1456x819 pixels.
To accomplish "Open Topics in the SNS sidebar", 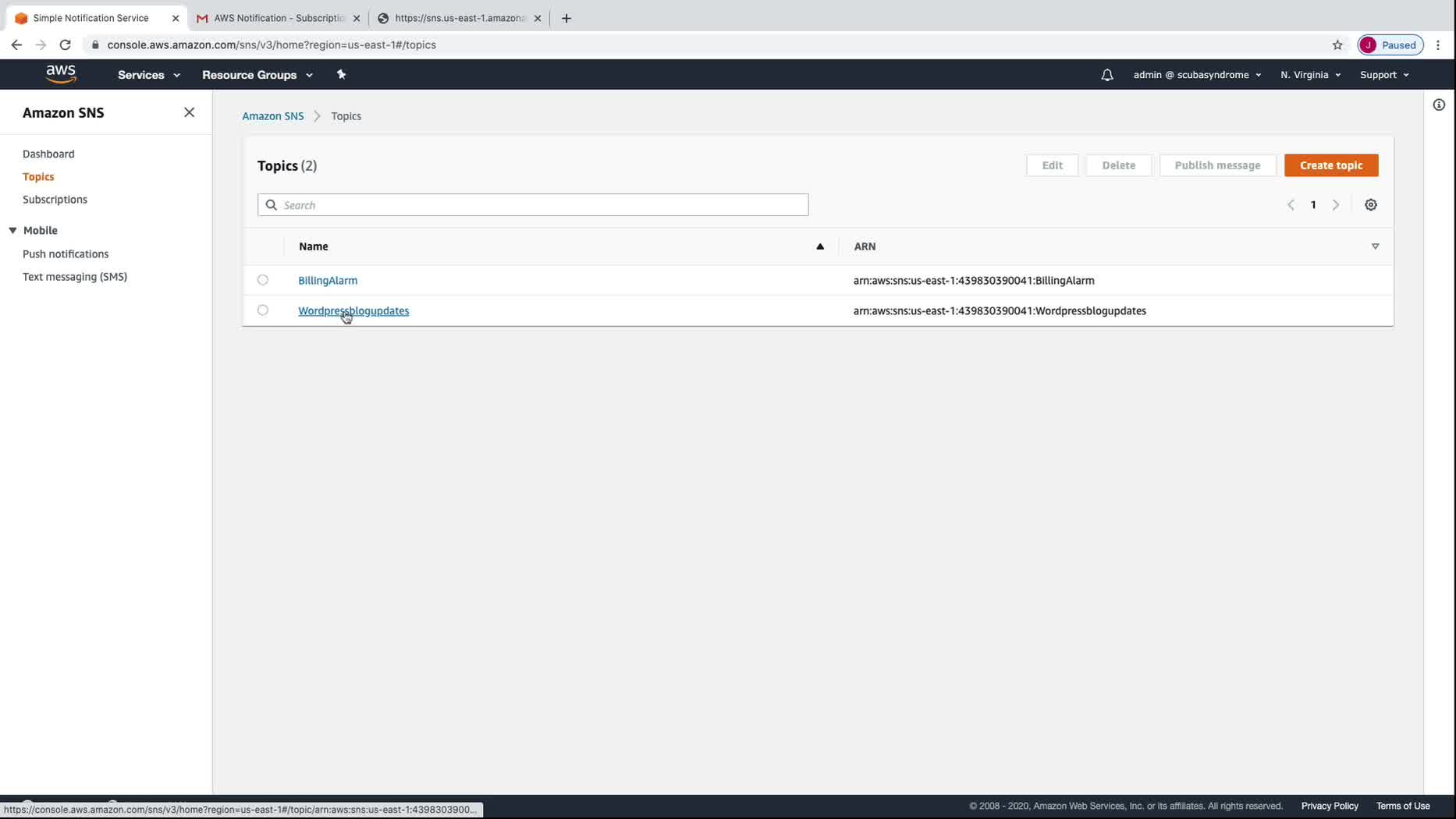I will tap(38, 177).
